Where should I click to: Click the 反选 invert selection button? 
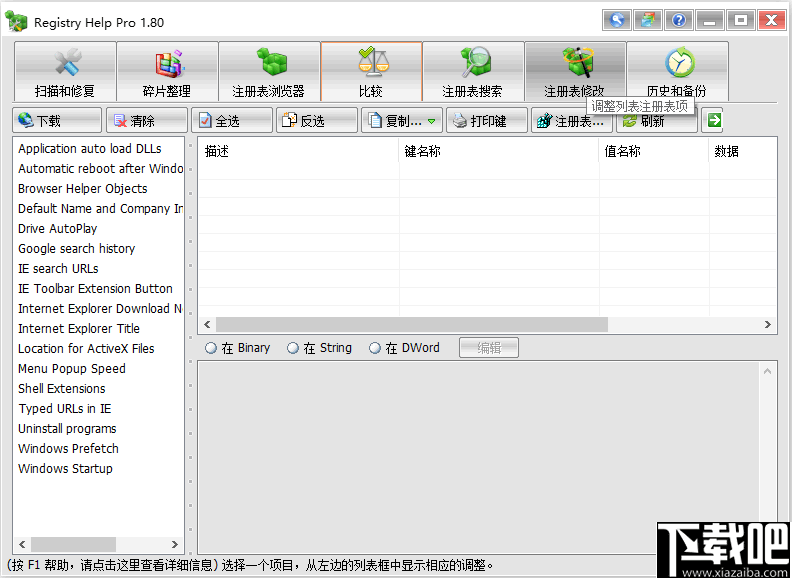tap(317, 120)
